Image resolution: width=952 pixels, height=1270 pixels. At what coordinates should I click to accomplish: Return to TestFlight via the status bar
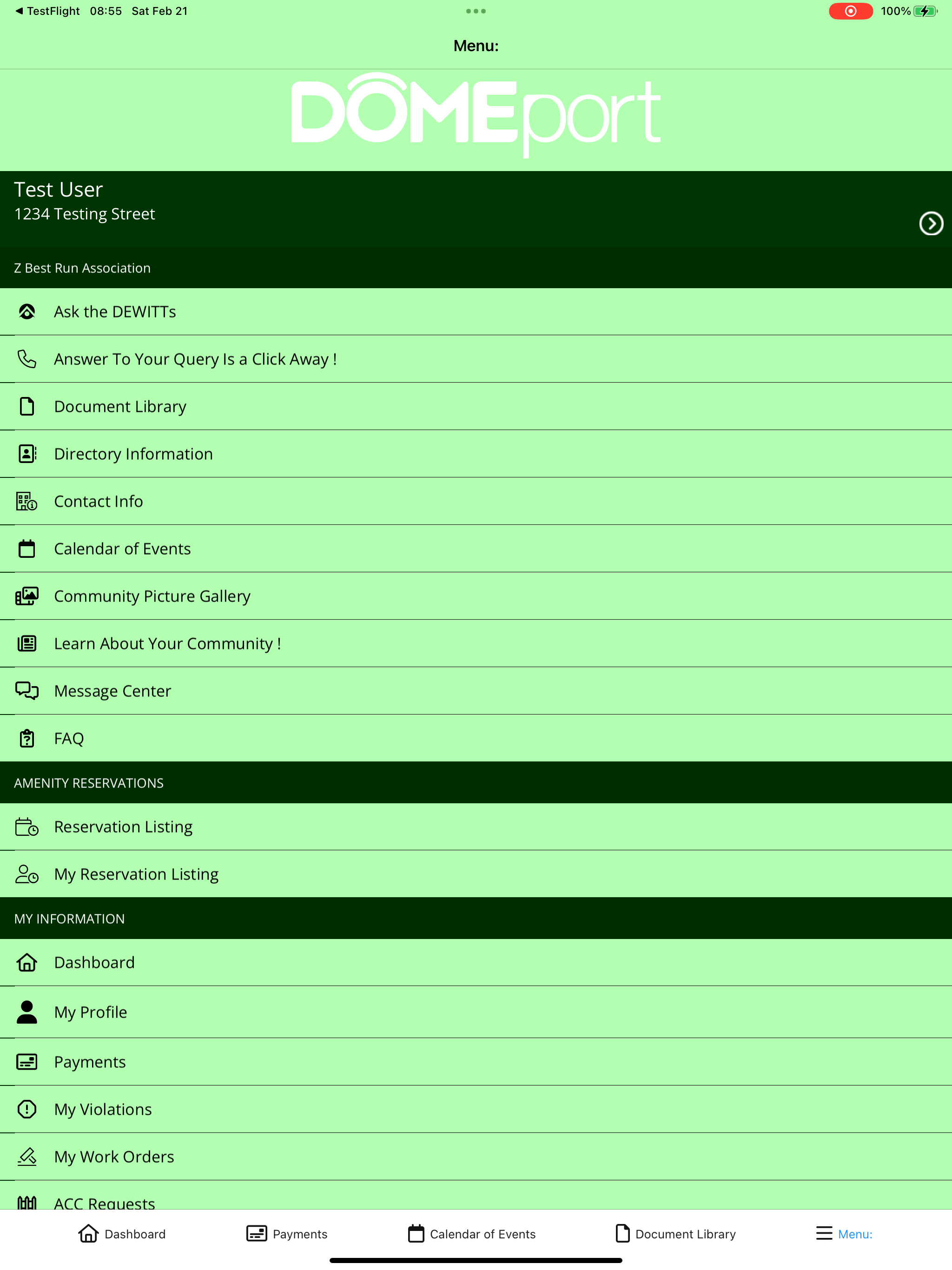point(48,11)
